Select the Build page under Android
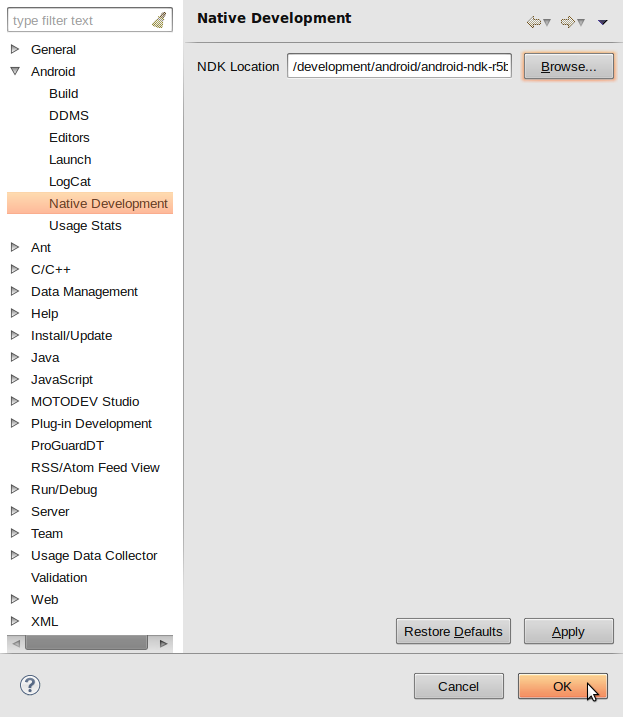623x717 pixels. pos(64,93)
